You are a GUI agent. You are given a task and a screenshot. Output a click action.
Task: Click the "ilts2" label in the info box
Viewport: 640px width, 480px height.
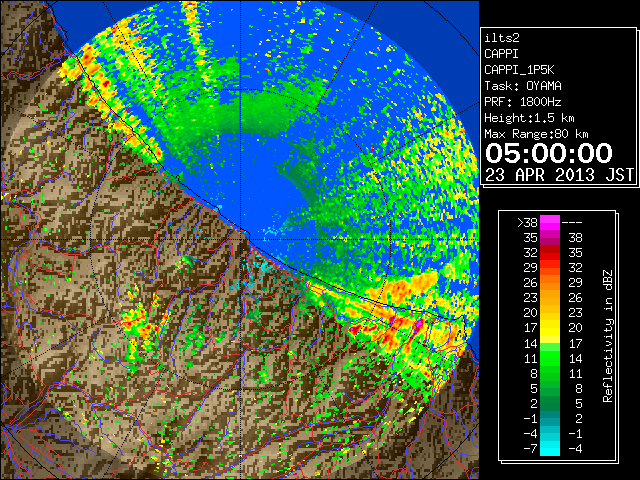pos(502,38)
